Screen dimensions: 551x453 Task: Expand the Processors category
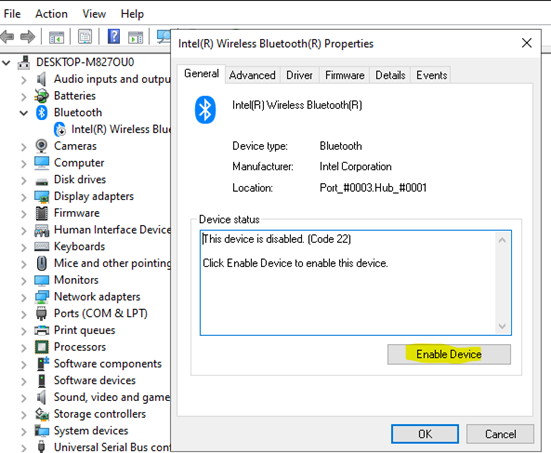(24, 348)
